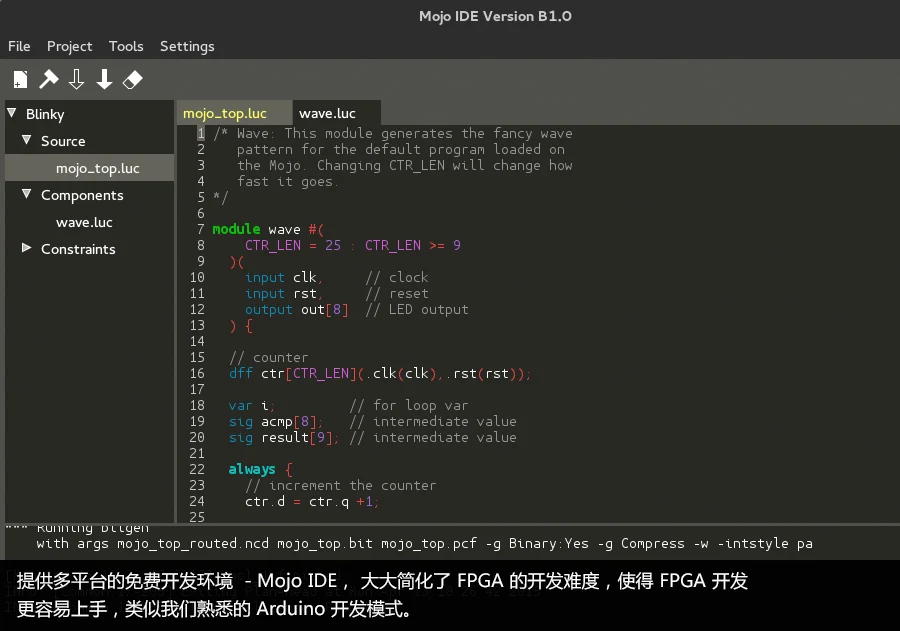Select wave.luc in the project tree
This screenshot has height=631, width=900.
[x=84, y=222]
